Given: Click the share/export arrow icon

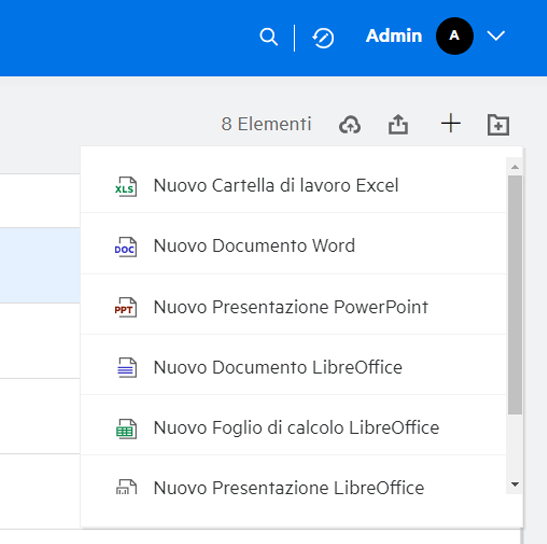Looking at the screenshot, I should pos(398,124).
